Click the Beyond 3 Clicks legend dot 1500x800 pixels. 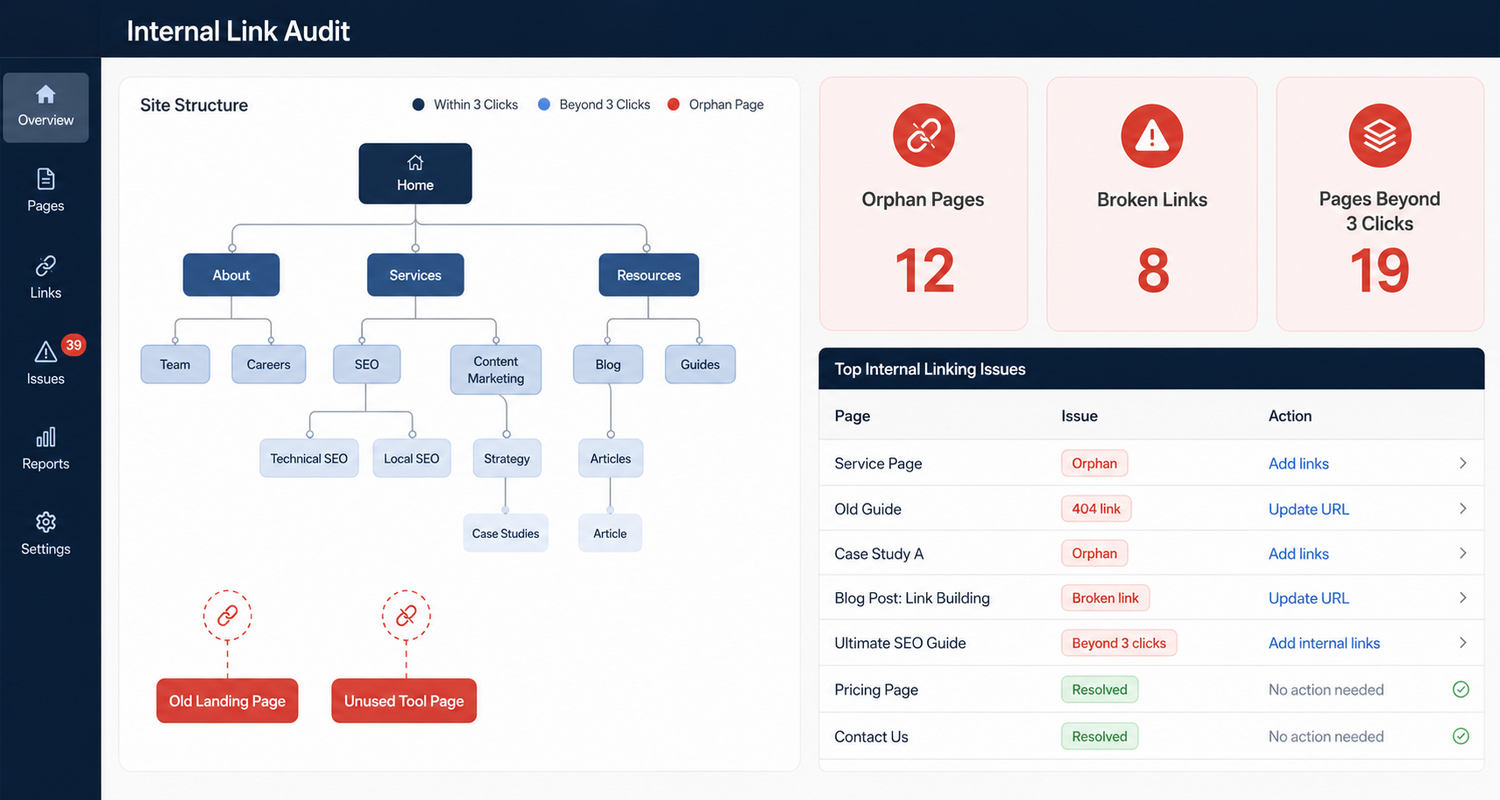point(544,104)
